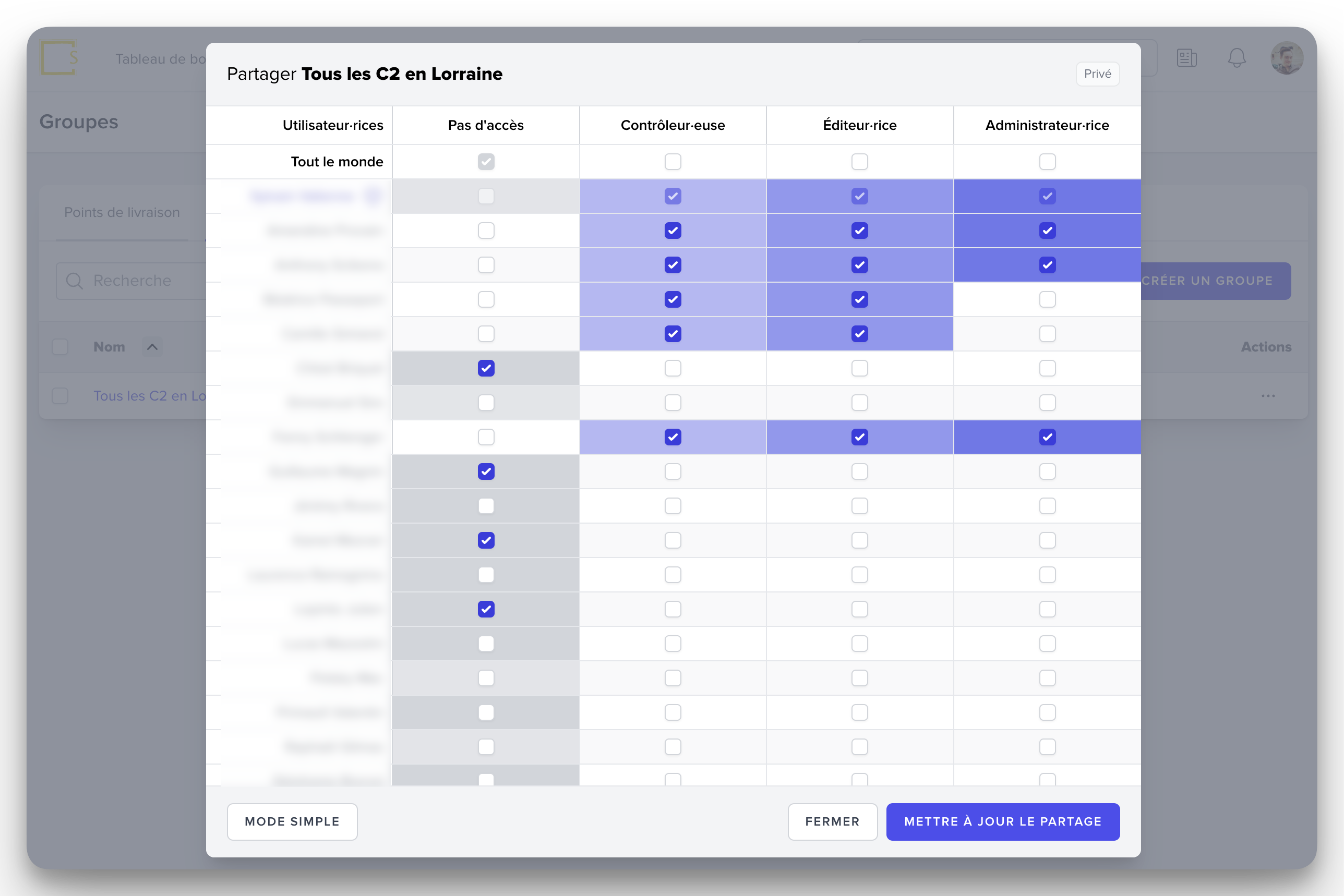This screenshot has width=1344, height=896.
Task: Click the Fermer button
Action: coord(832,821)
